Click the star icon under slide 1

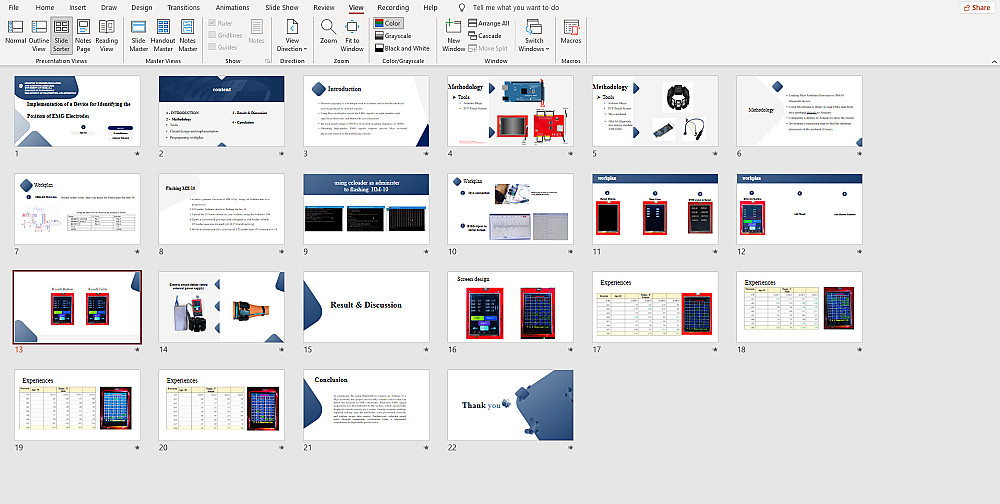pyautogui.click(x=137, y=154)
